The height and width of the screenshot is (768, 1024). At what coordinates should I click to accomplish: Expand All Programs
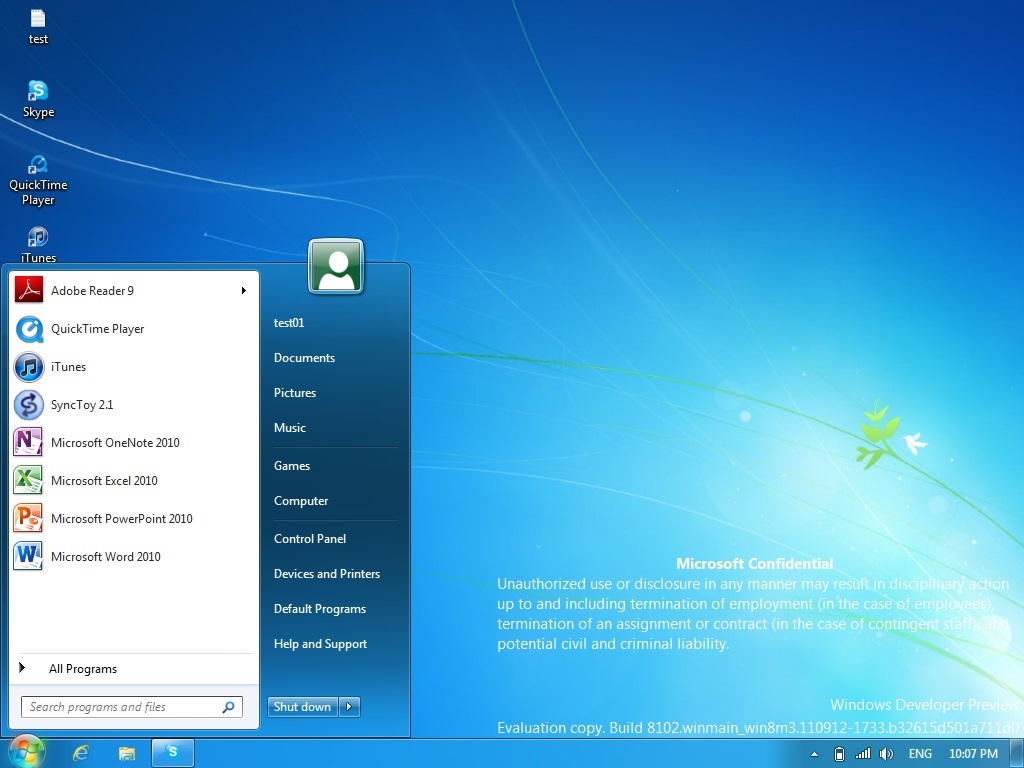(83, 668)
